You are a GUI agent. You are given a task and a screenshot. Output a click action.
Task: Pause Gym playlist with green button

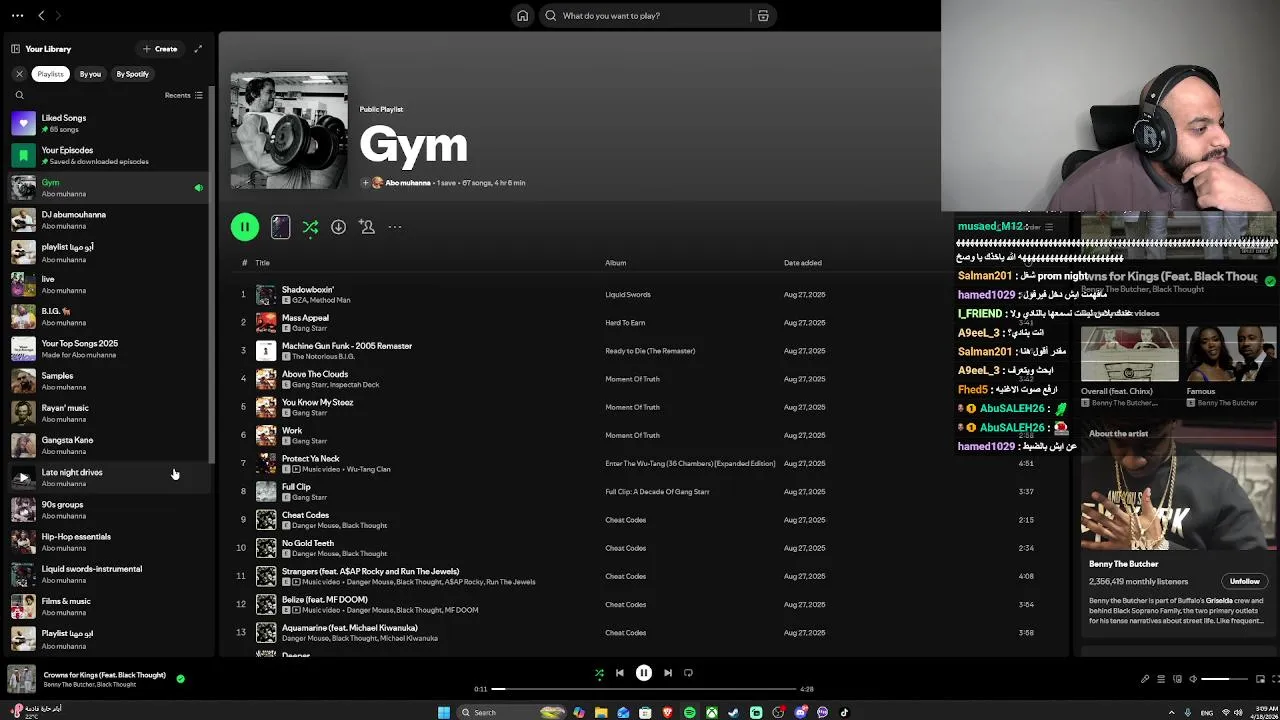(245, 227)
